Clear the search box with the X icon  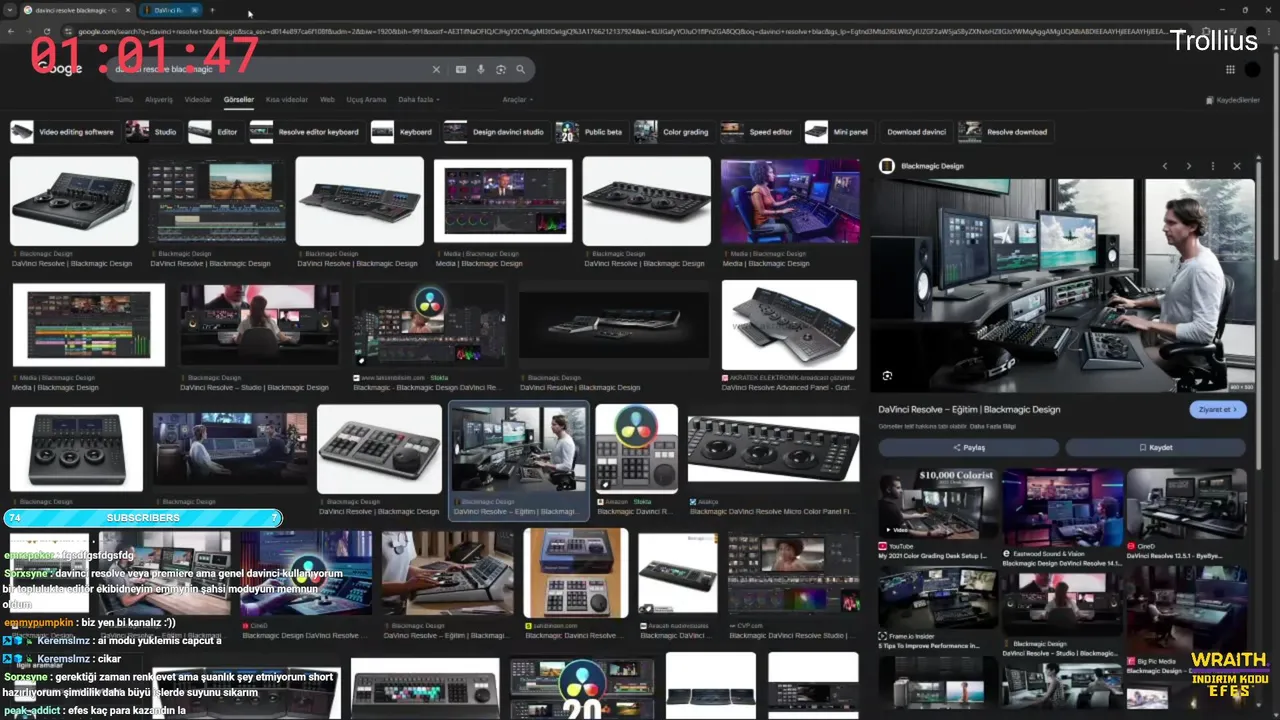point(436,69)
